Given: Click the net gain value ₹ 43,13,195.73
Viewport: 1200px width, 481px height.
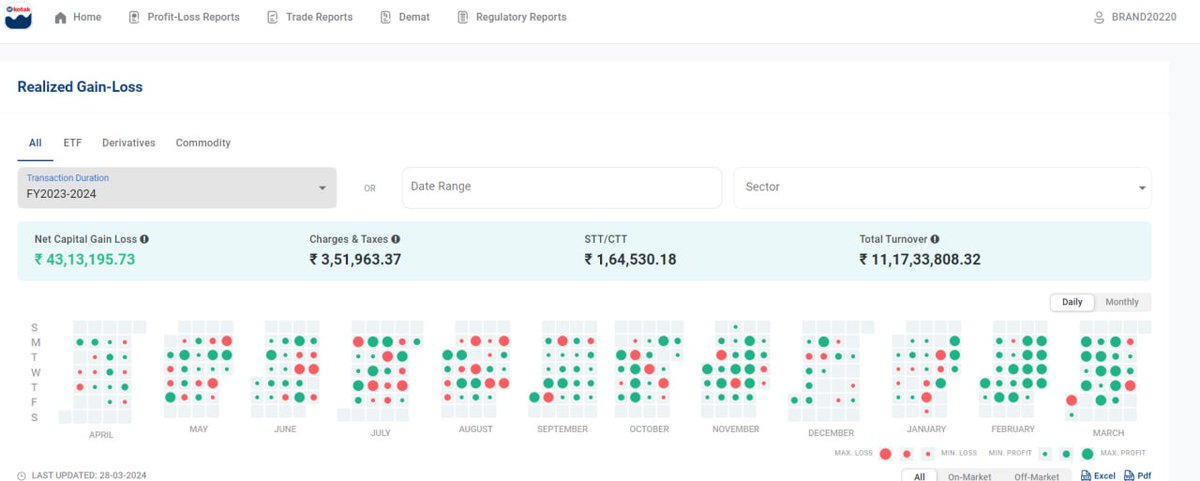Looking at the screenshot, I should pyautogui.click(x=84, y=260).
